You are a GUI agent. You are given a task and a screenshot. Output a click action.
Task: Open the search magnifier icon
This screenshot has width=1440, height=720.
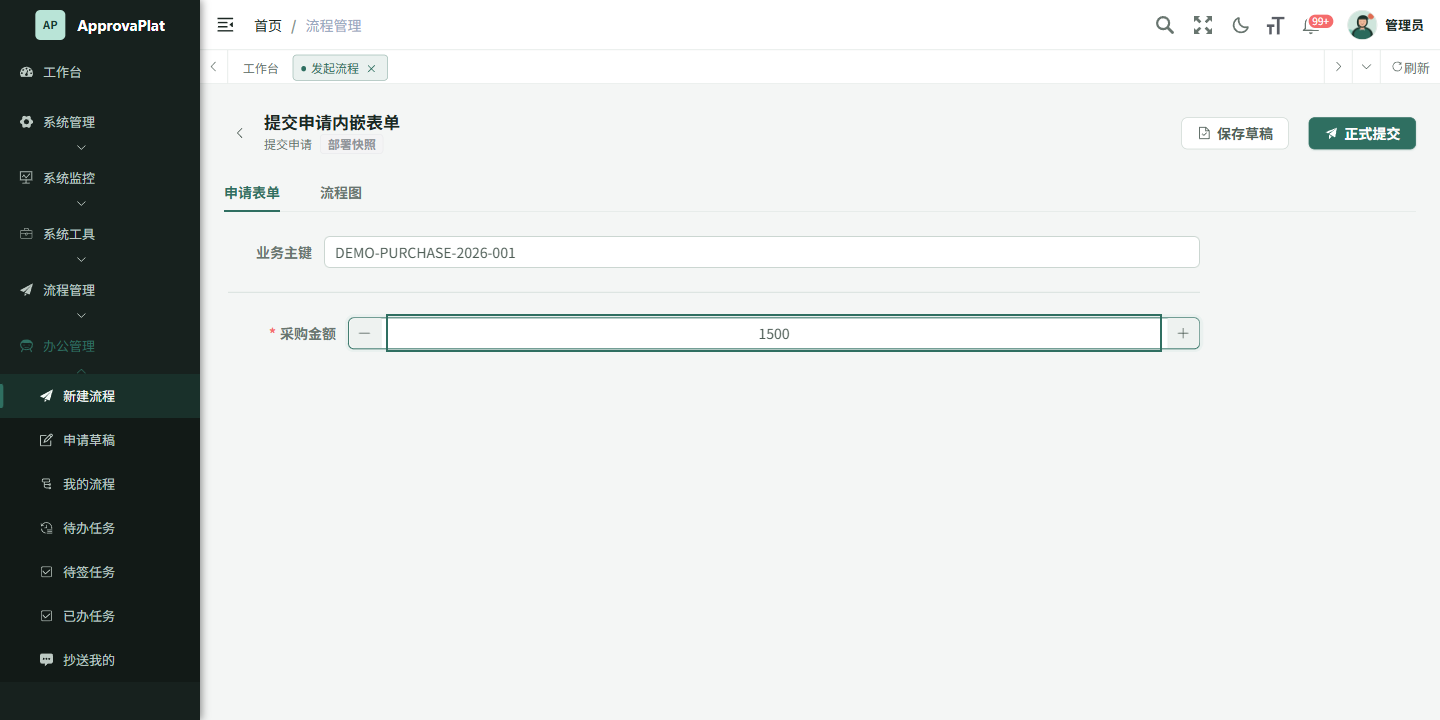click(1165, 25)
